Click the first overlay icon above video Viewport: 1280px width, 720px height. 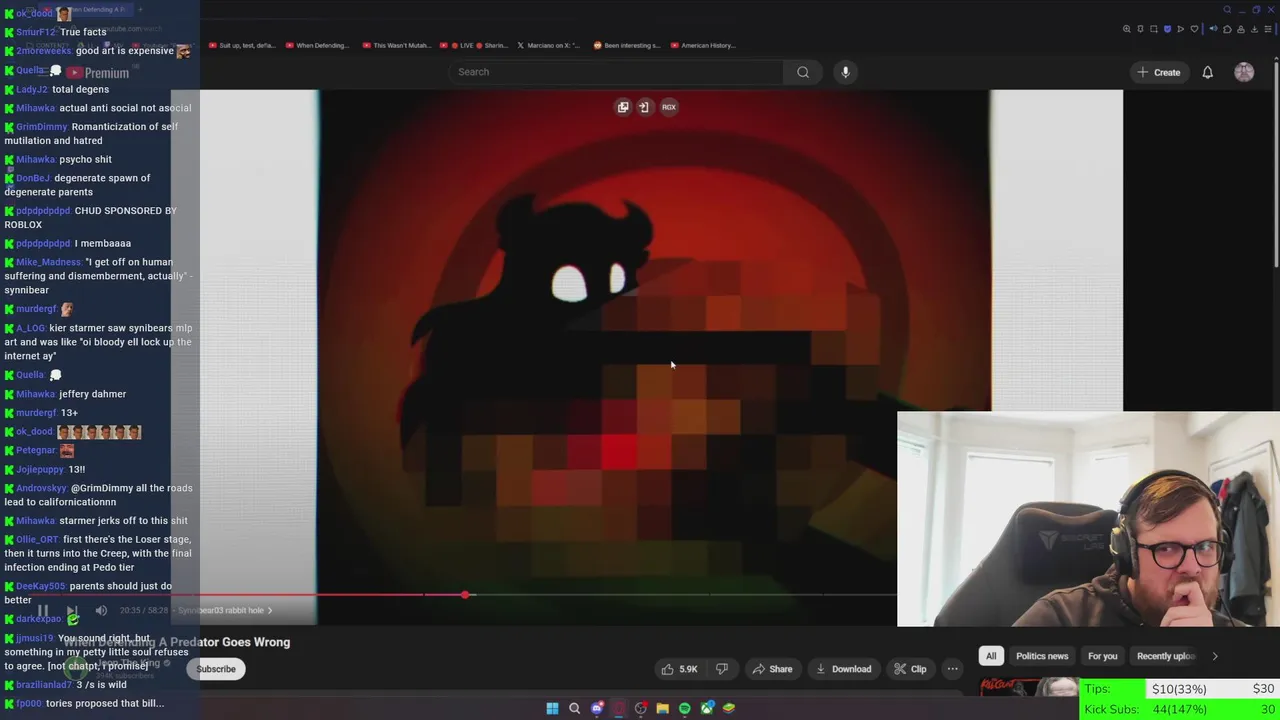[622, 107]
